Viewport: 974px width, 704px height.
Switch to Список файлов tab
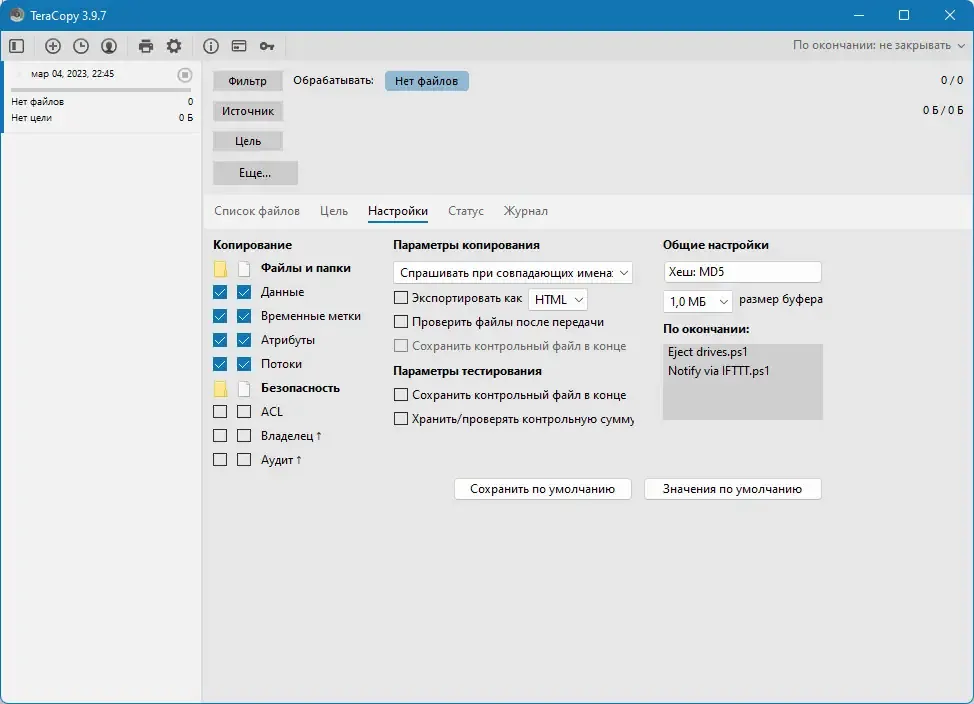(257, 211)
